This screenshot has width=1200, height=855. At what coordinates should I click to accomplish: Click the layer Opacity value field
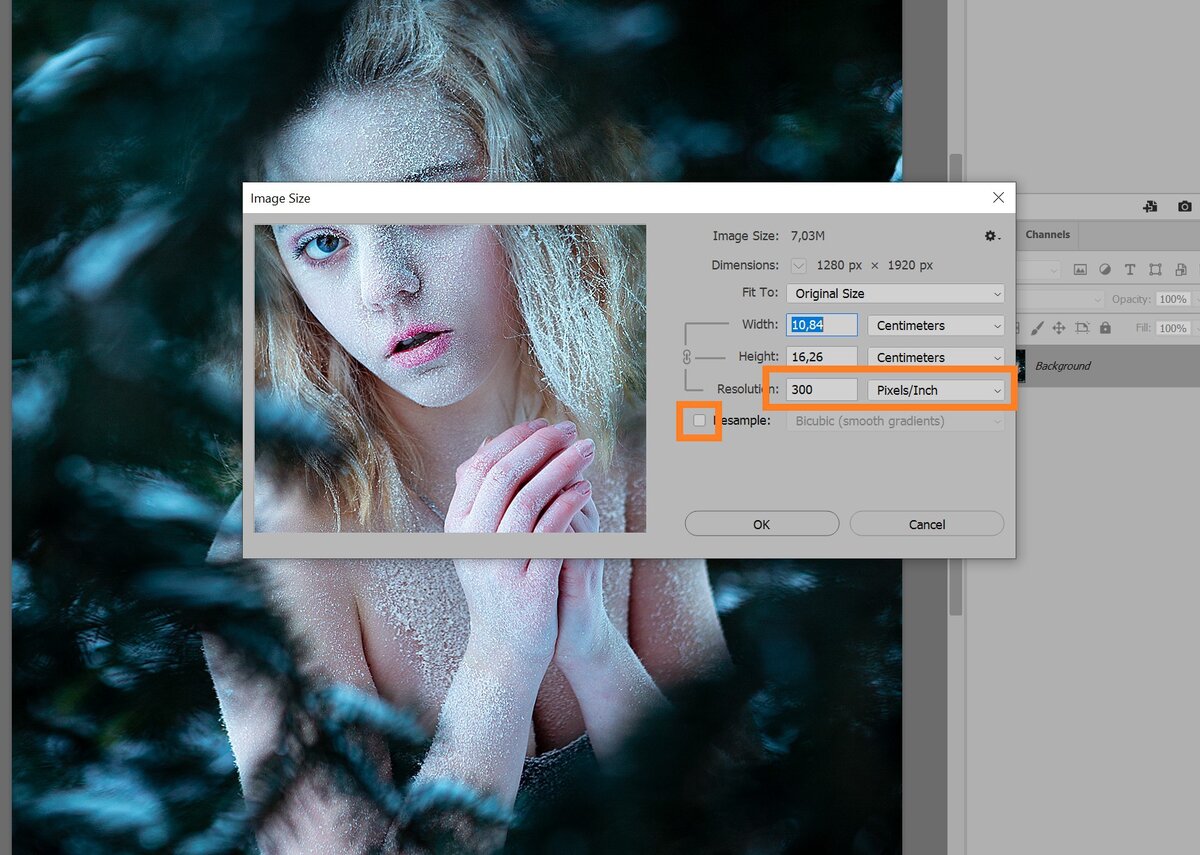point(1172,299)
